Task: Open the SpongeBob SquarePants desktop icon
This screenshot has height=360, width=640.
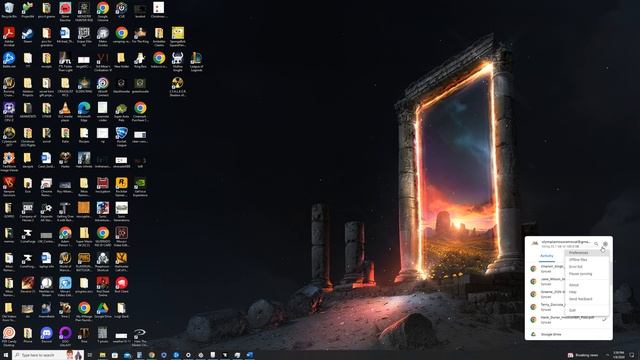Action: (178, 36)
